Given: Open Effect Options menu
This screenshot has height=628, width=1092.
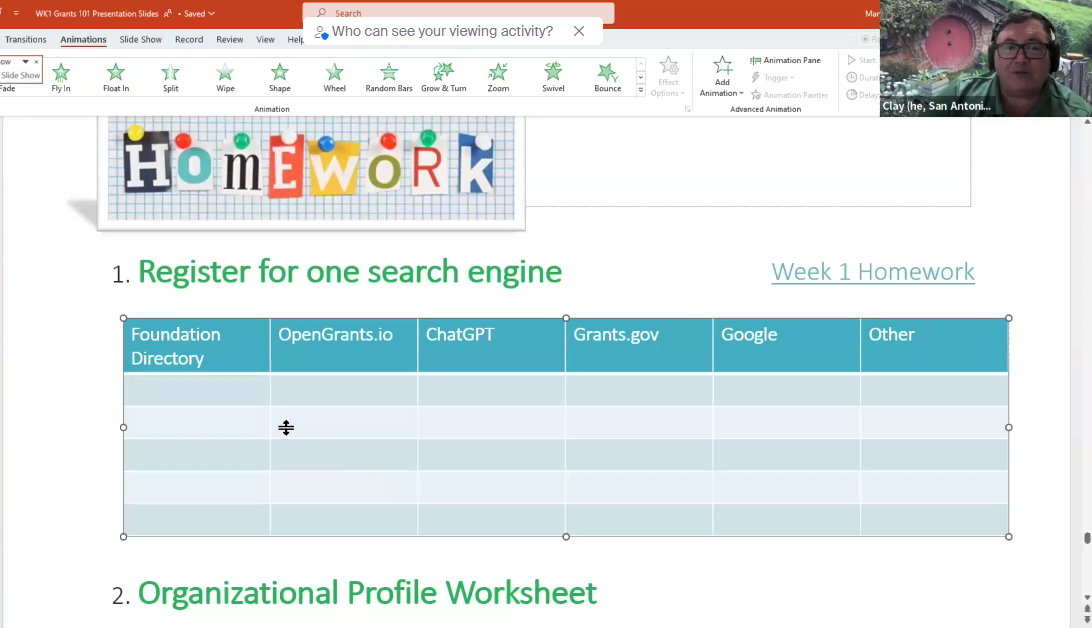Looking at the screenshot, I should [668, 77].
